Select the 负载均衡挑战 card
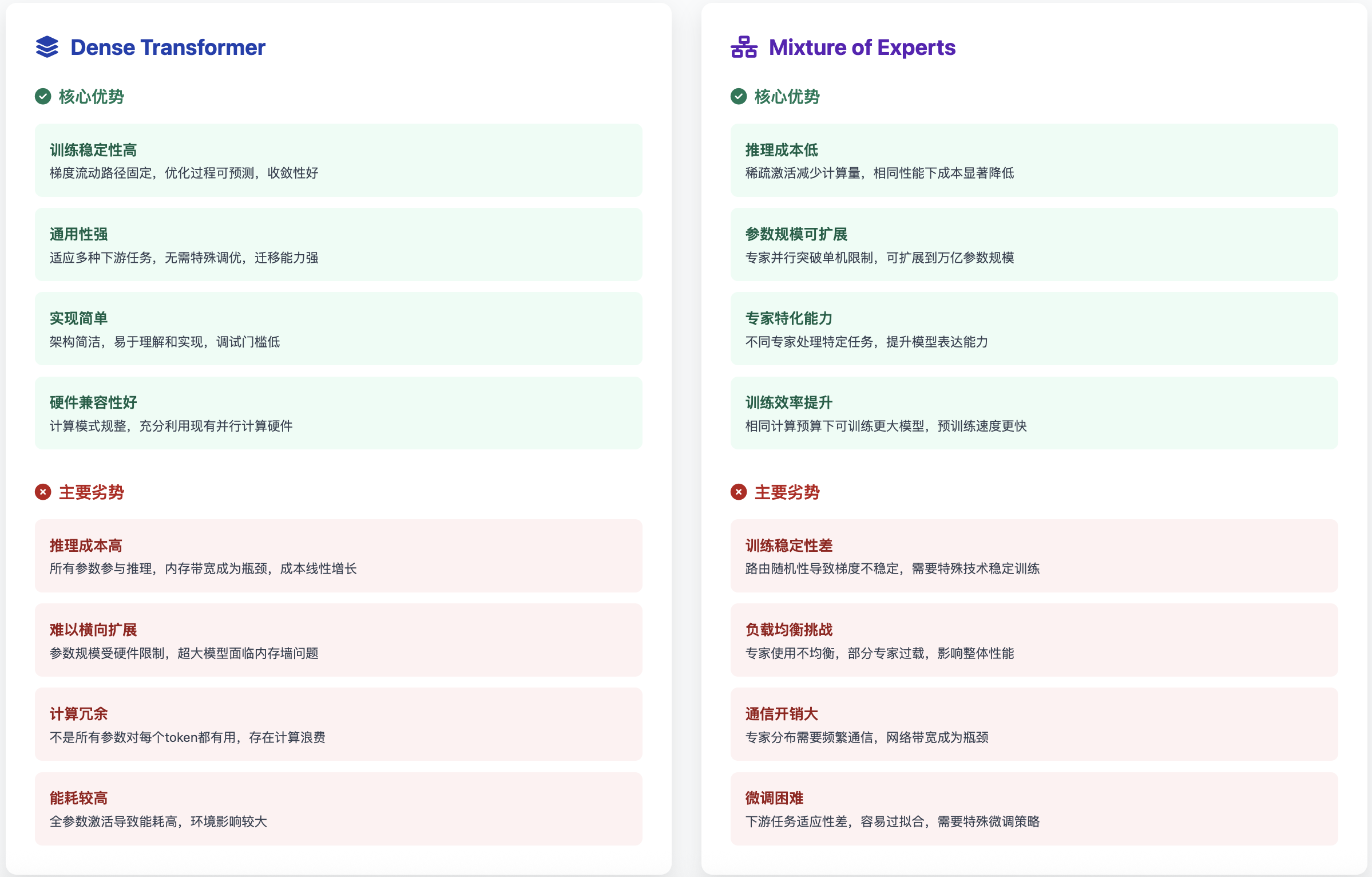 (1034, 640)
